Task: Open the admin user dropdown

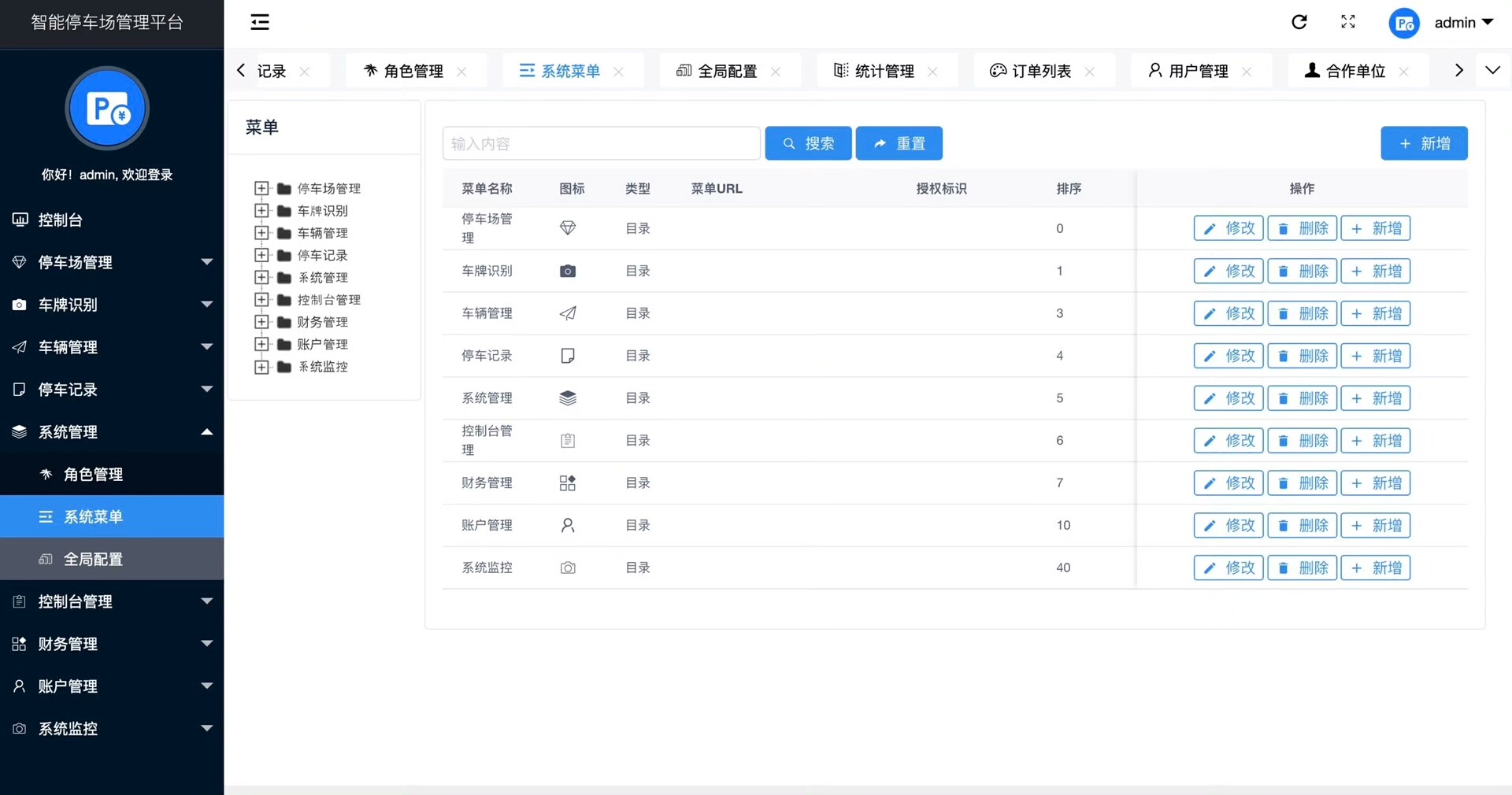Action: [1463, 23]
